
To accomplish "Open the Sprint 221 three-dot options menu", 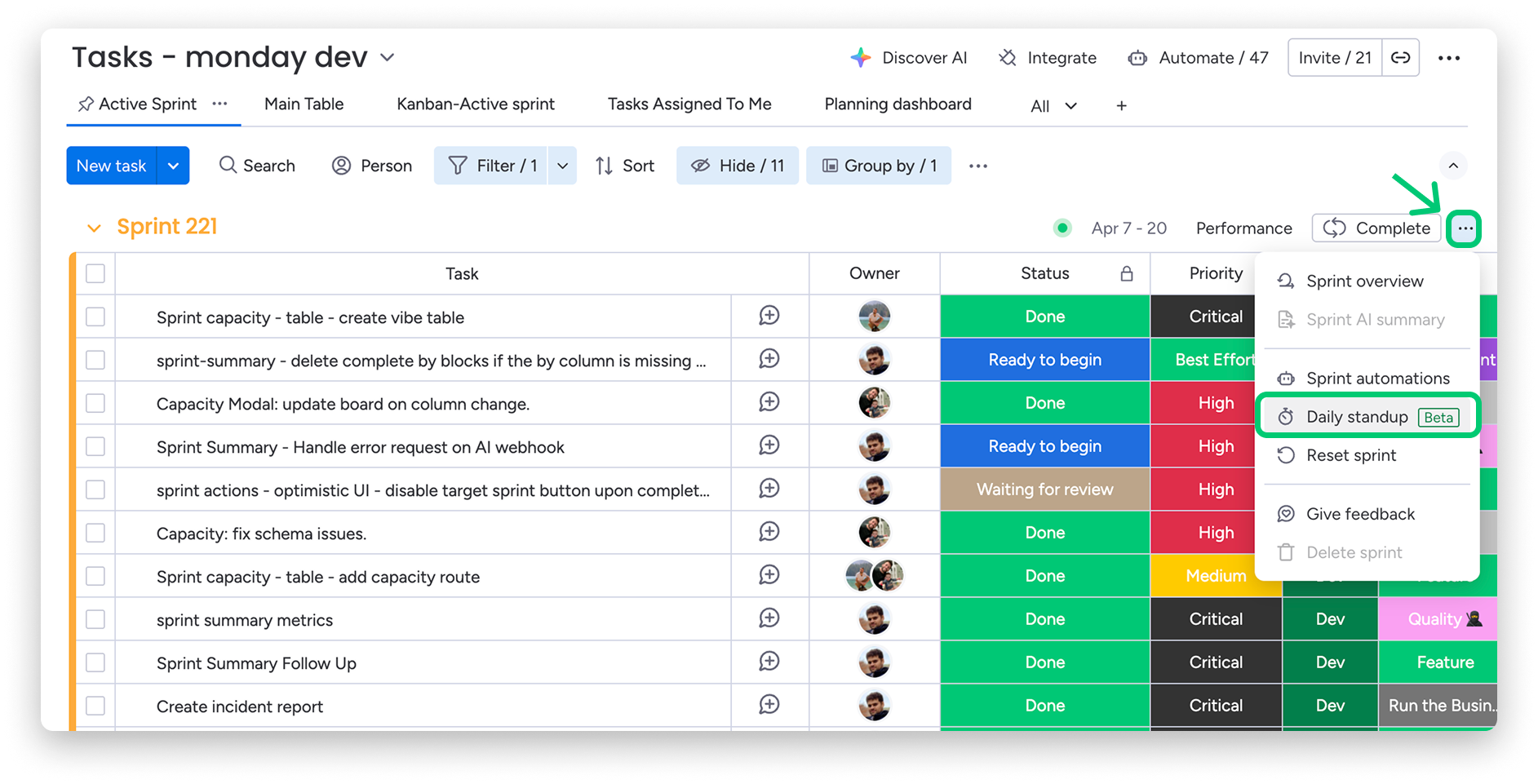I will 1465,228.
